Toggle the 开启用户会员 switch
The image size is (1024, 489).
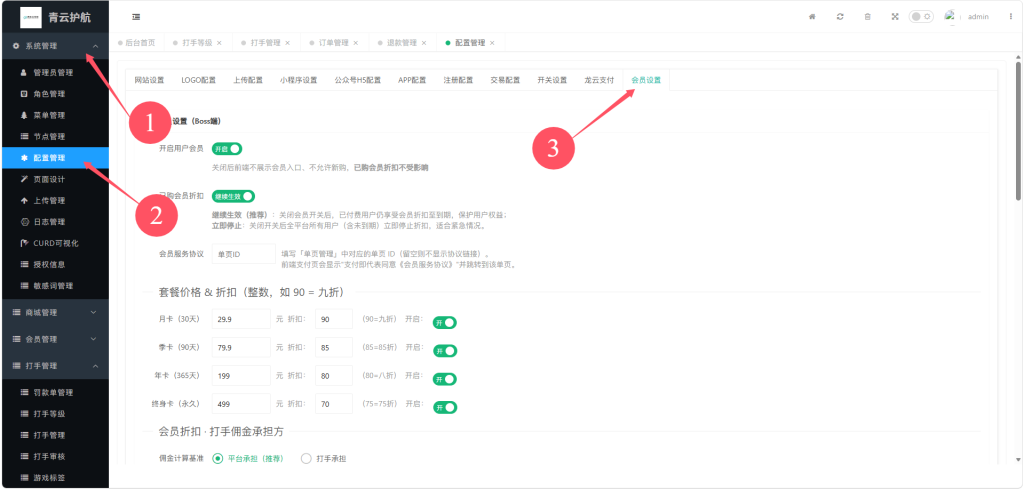[x=227, y=149]
